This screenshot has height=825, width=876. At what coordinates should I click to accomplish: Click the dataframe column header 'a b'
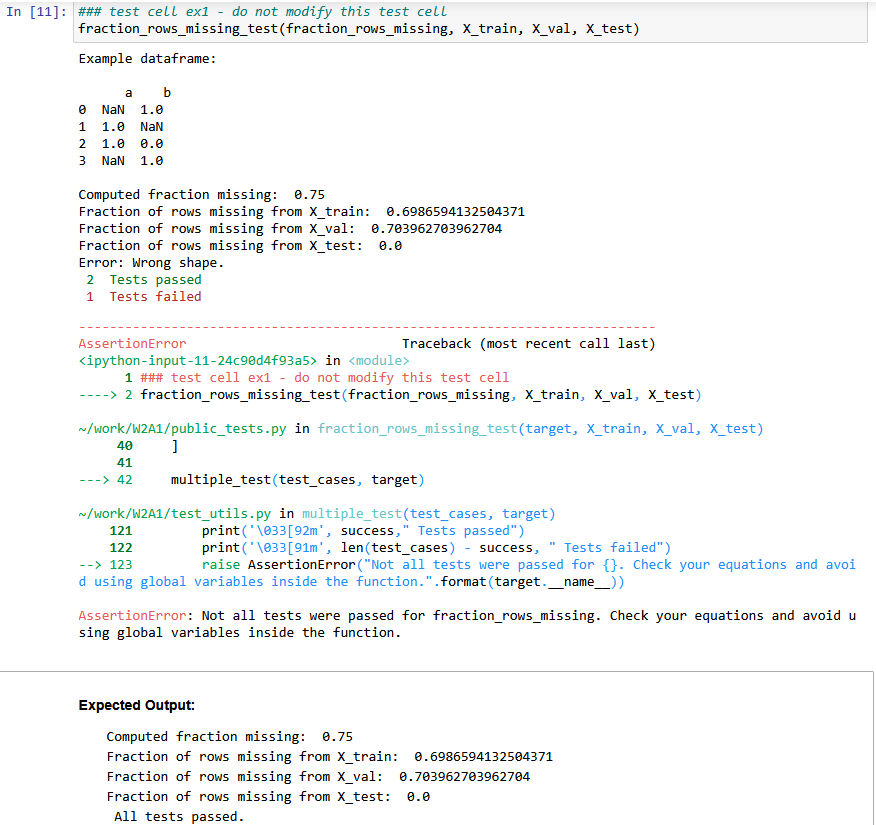(148, 93)
